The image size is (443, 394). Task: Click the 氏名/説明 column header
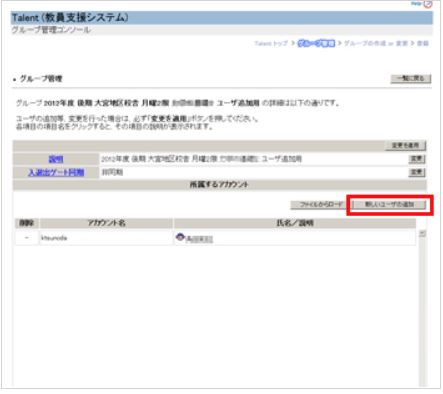[x=295, y=223]
